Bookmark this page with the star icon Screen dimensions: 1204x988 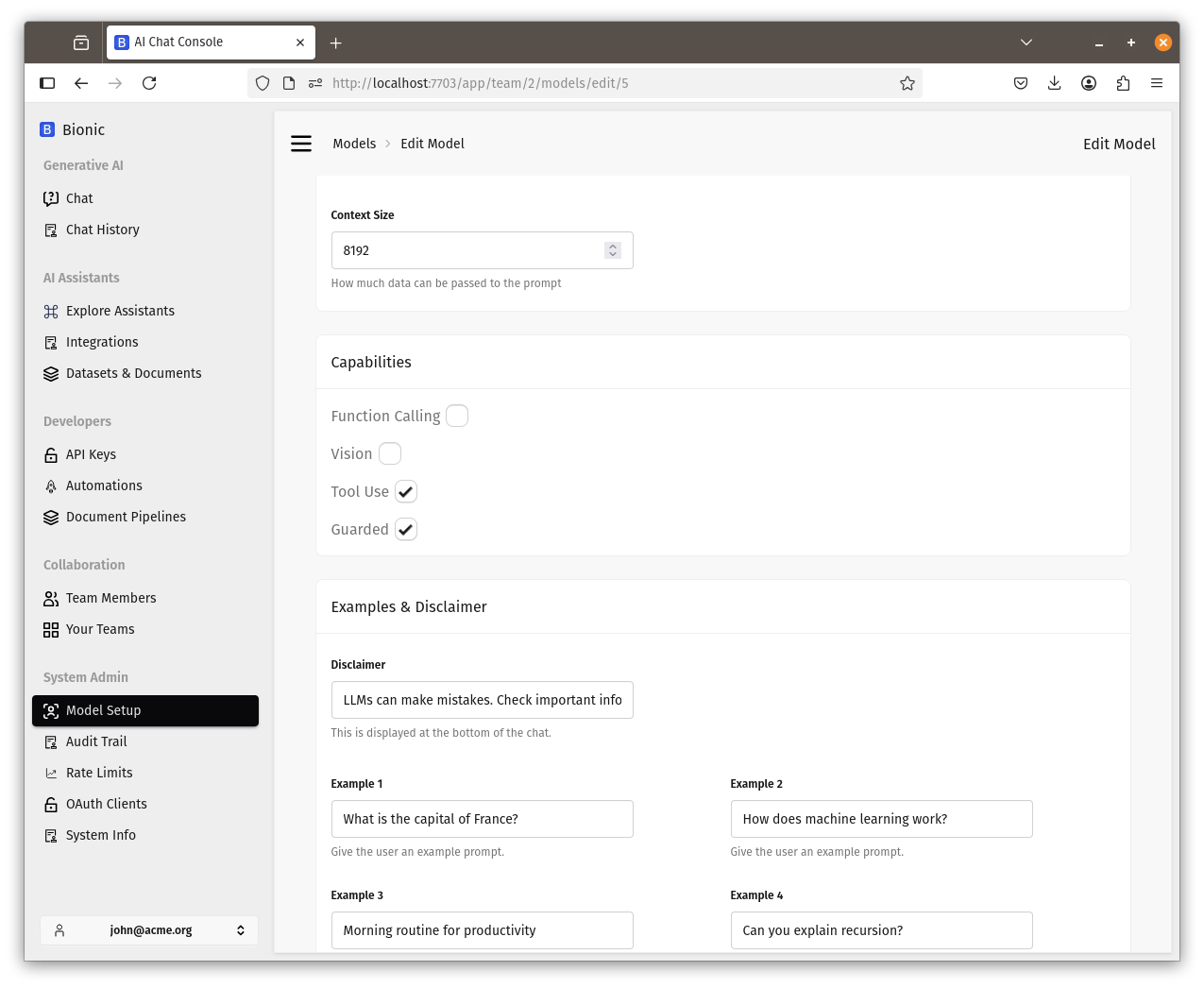point(907,83)
